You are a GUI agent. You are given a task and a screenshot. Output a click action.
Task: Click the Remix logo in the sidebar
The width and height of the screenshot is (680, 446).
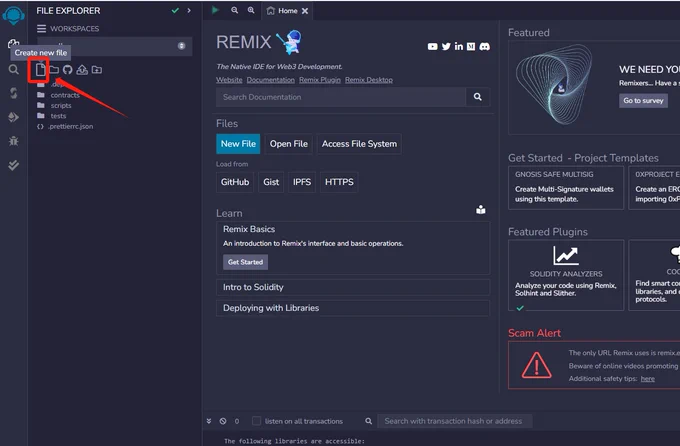[13, 14]
